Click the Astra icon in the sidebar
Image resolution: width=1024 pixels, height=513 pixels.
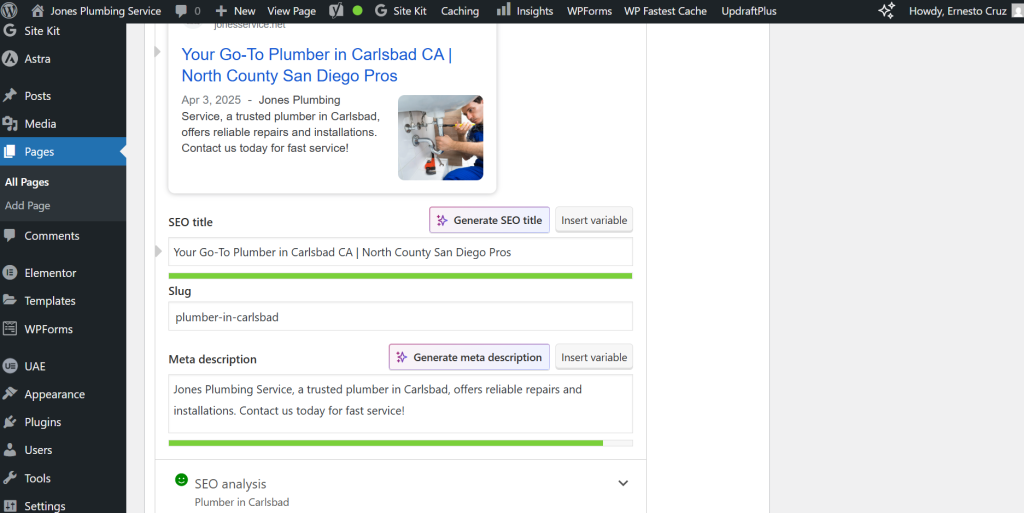click(x=10, y=59)
